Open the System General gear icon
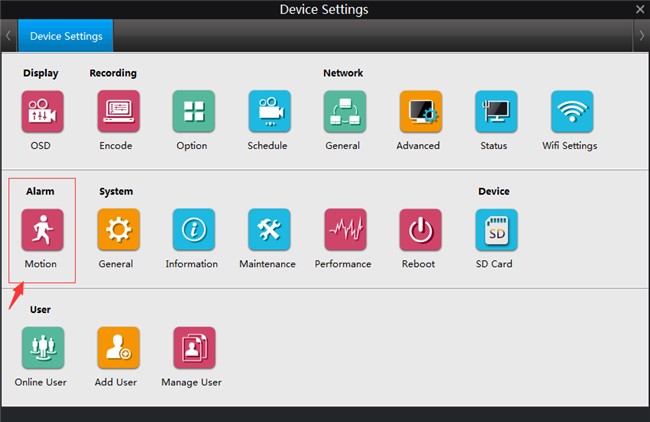650x422 pixels. 119,230
